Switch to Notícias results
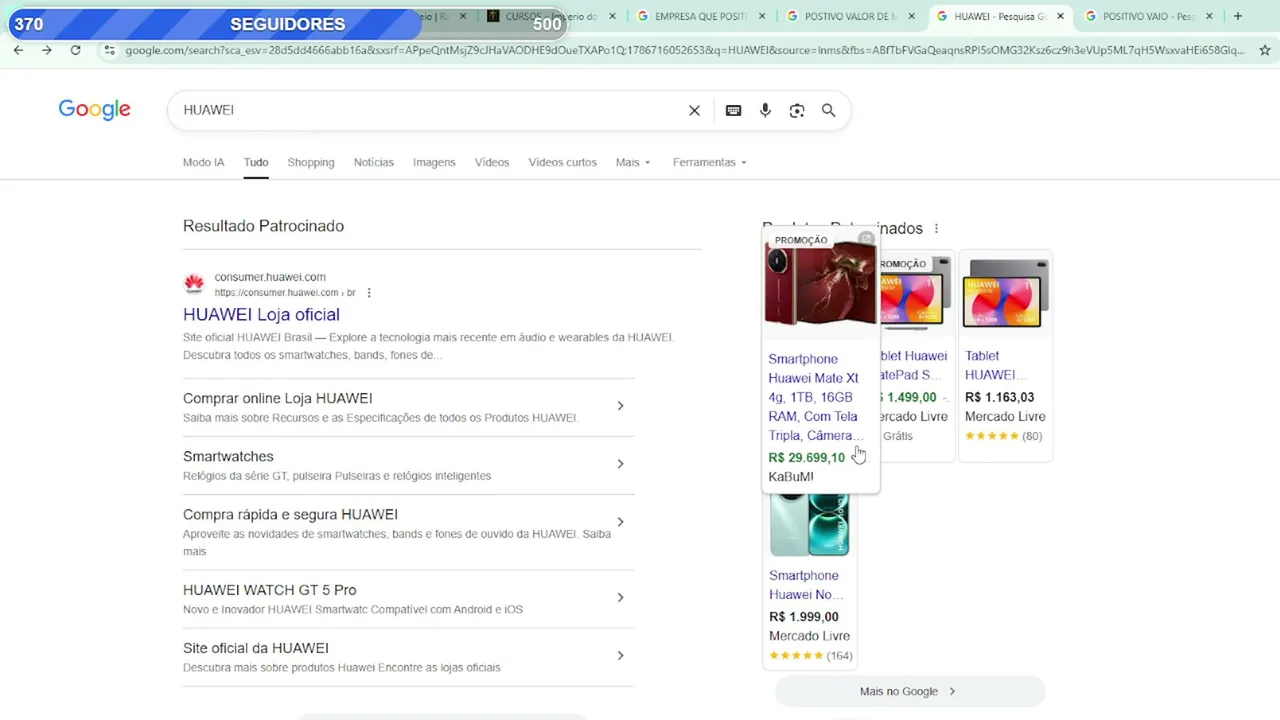The width and height of the screenshot is (1280, 720). [x=374, y=162]
